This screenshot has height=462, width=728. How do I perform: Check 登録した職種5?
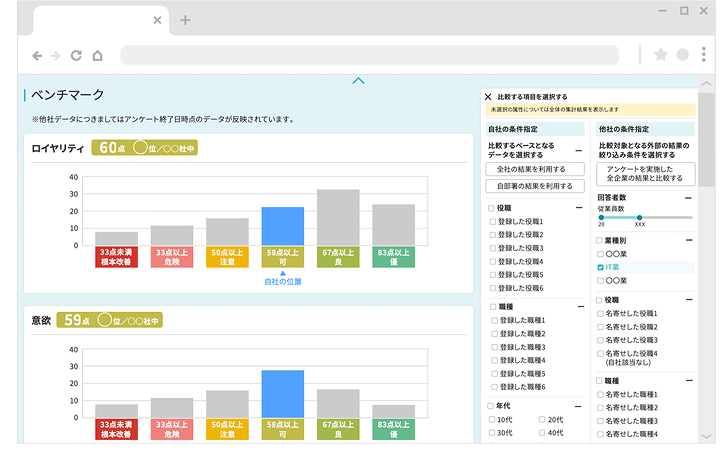pos(495,373)
